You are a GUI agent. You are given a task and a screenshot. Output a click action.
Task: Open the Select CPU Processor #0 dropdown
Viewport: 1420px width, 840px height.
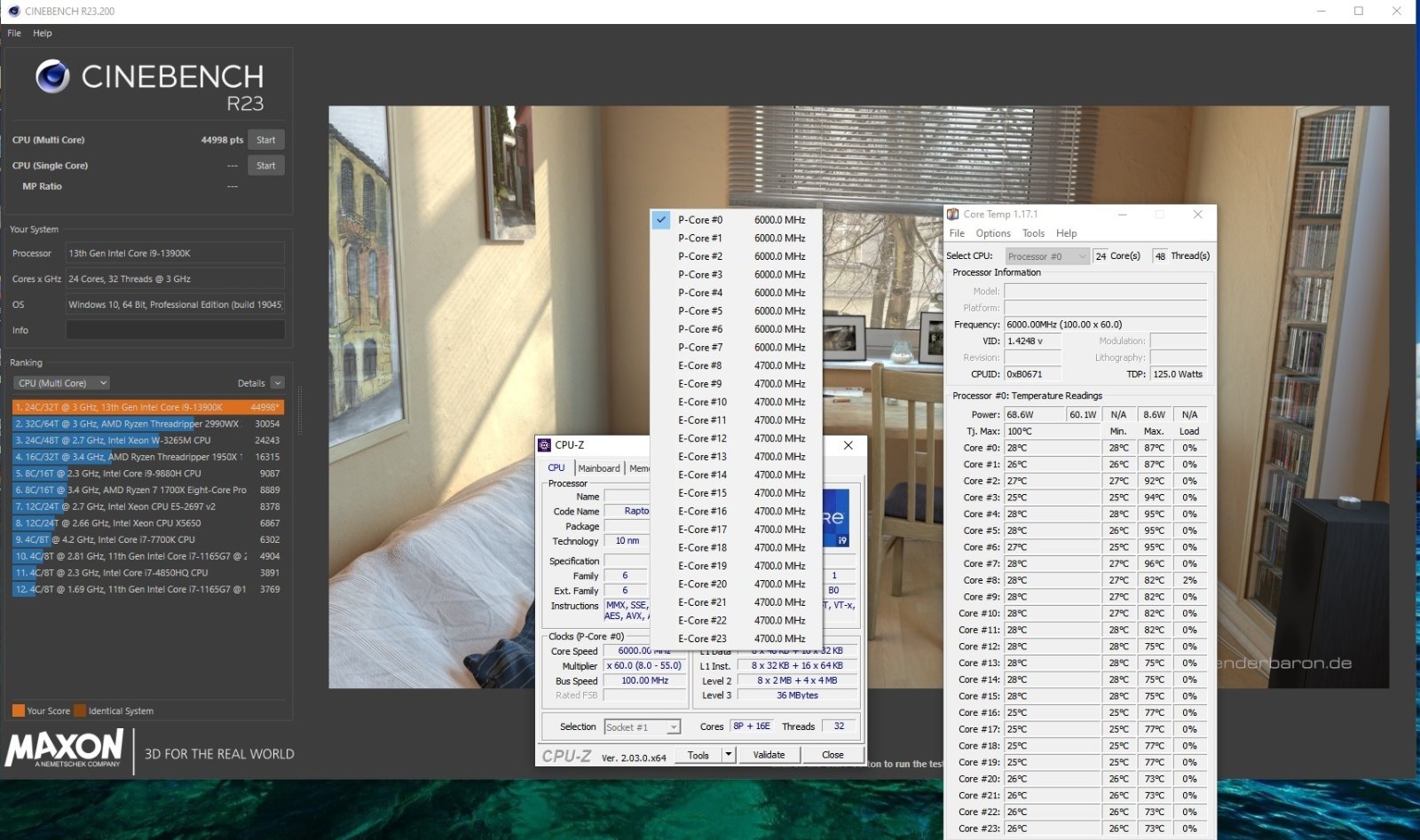1047,256
